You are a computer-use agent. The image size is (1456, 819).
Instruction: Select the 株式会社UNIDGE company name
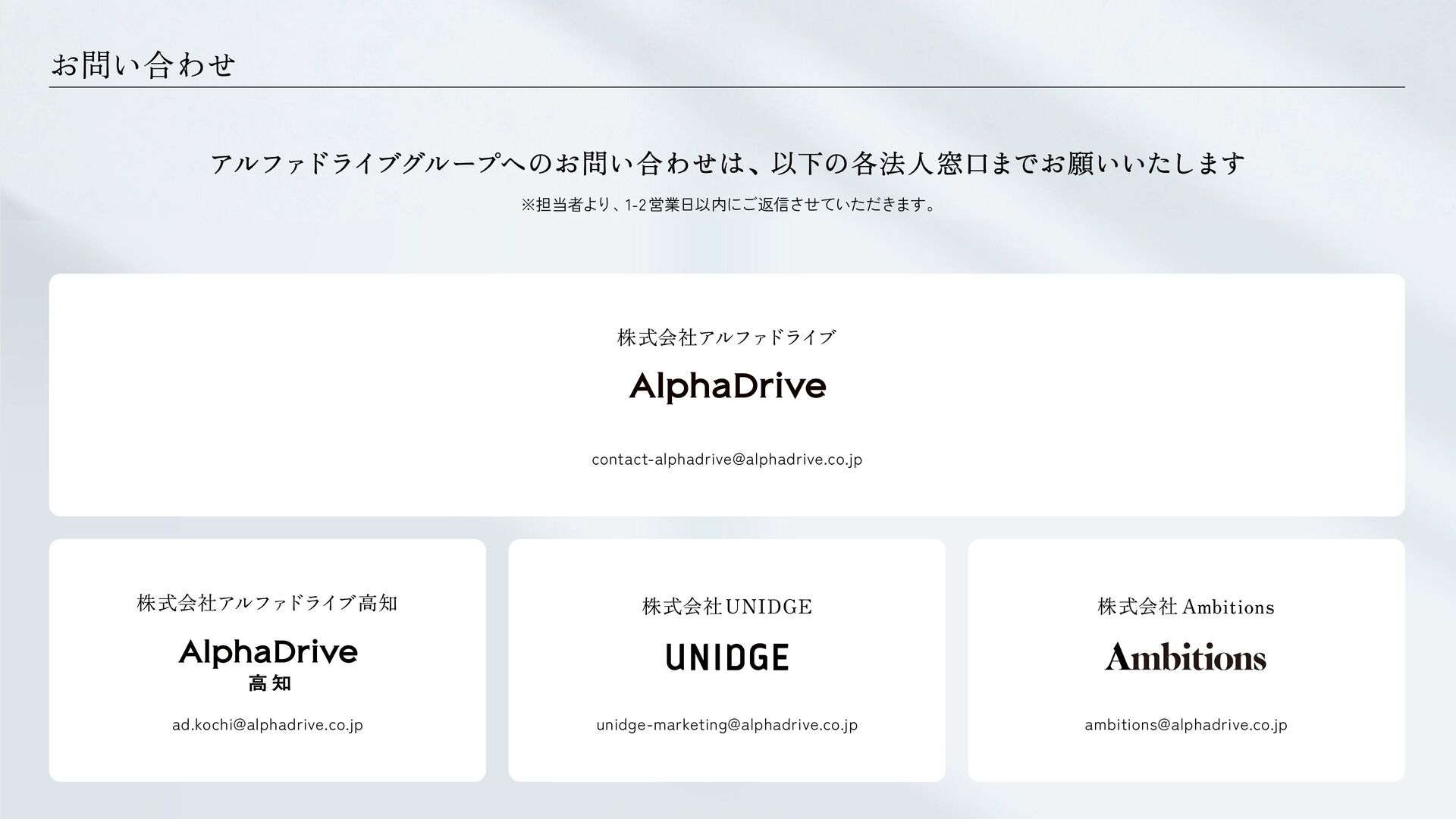(727, 607)
